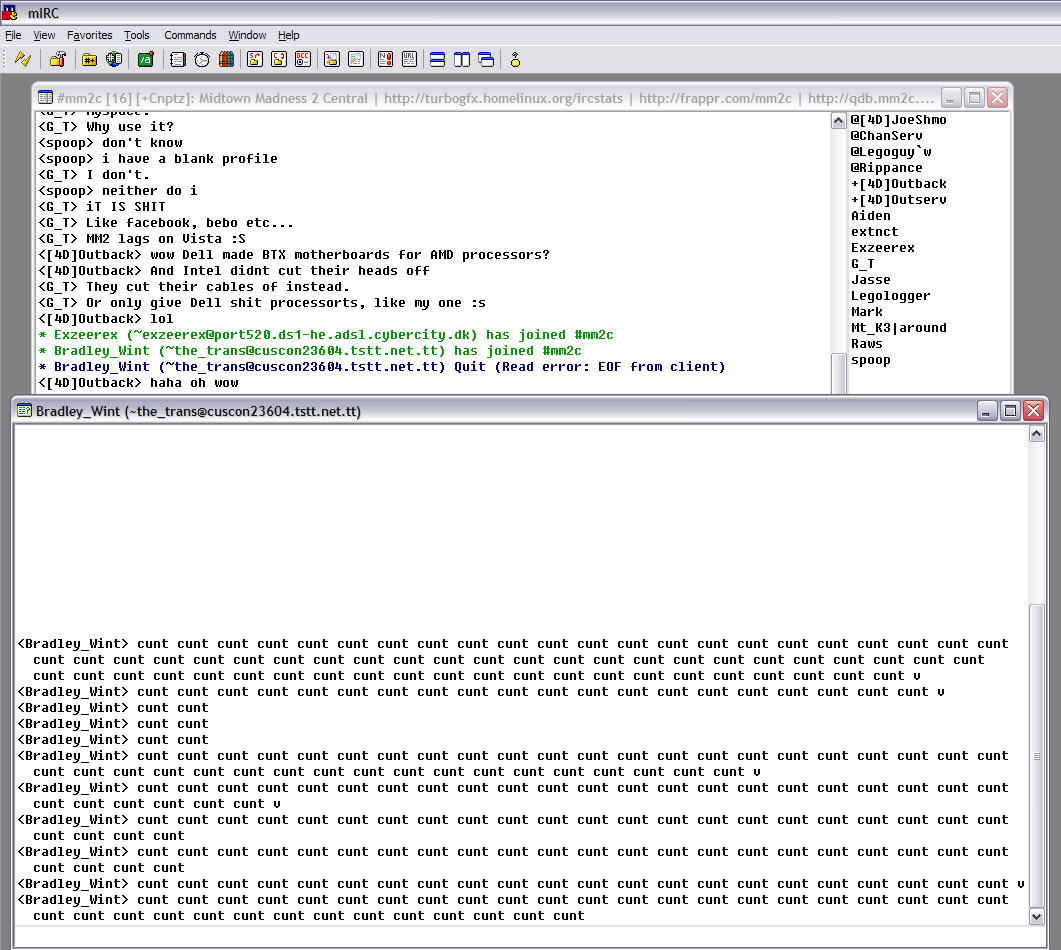Open the URL list toolbar icon
This screenshot has width=1061, height=950.
point(409,60)
